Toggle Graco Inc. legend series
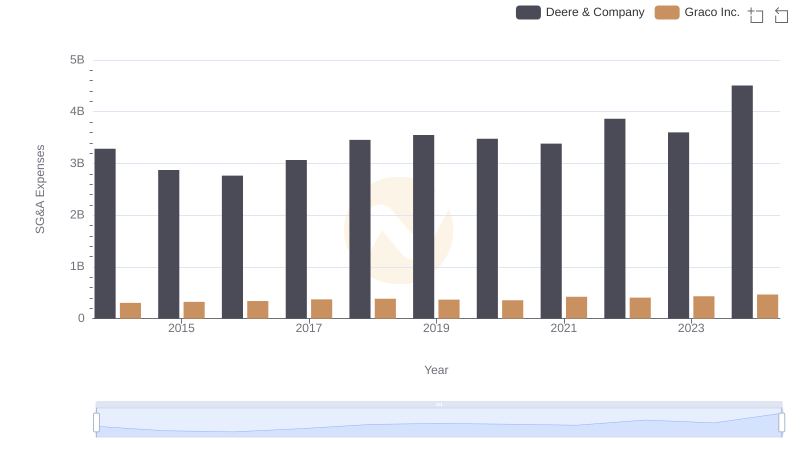 [x=697, y=12]
